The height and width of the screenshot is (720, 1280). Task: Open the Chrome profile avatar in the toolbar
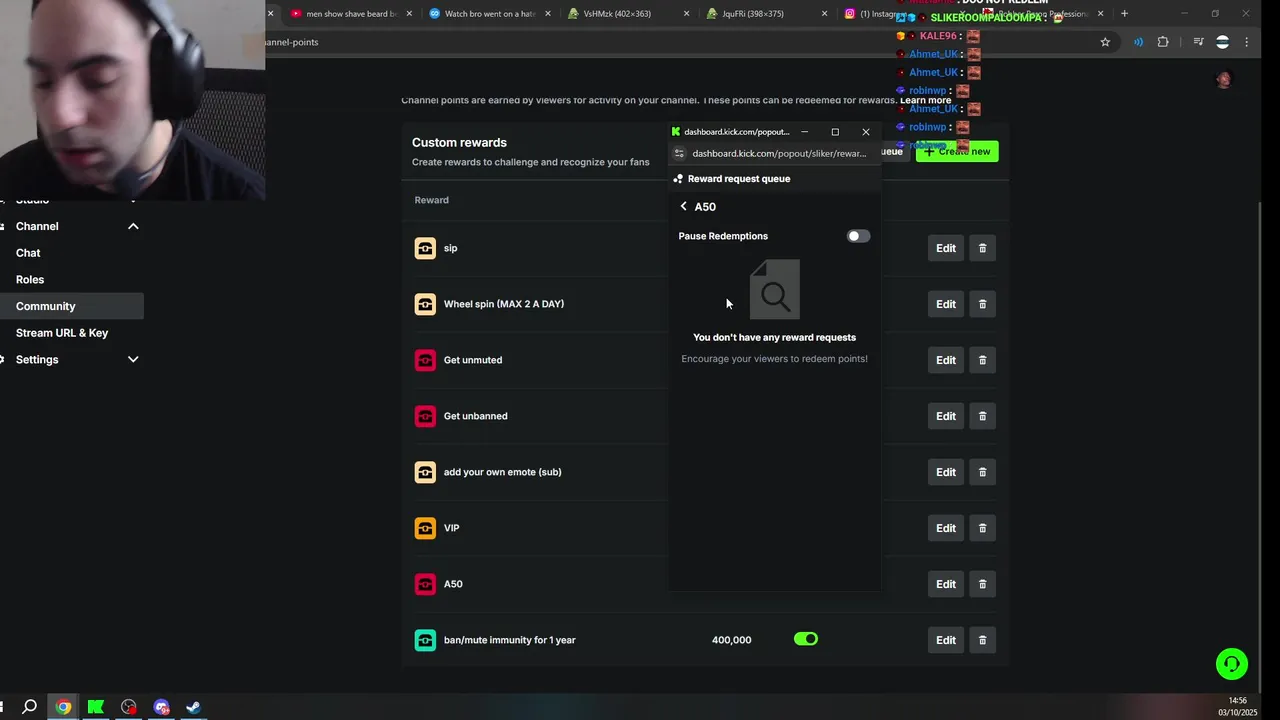point(1222,42)
